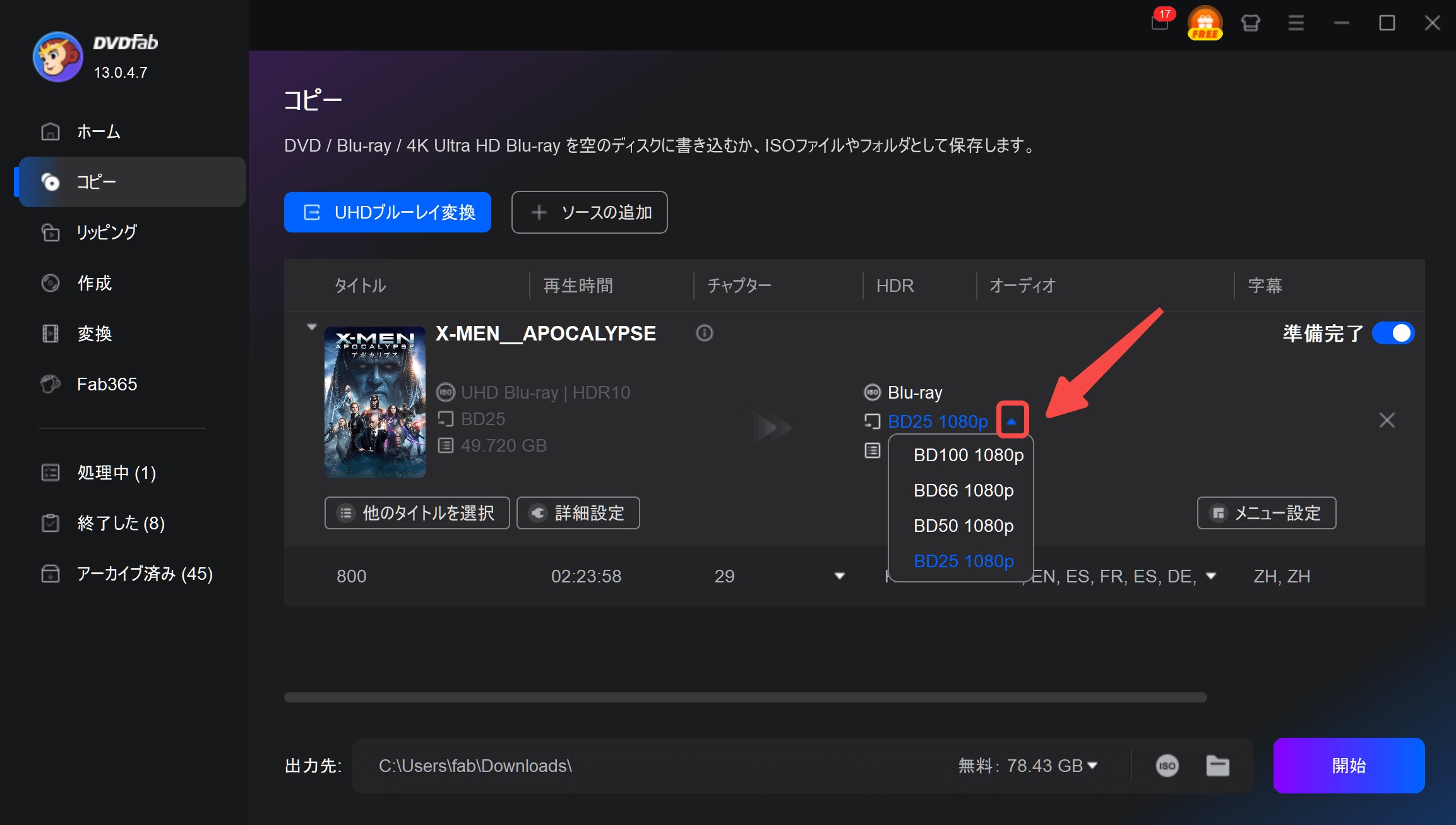Click the アーカイブ済み archive box icon
The width and height of the screenshot is (1456, 825).
[x=51, y=574]
